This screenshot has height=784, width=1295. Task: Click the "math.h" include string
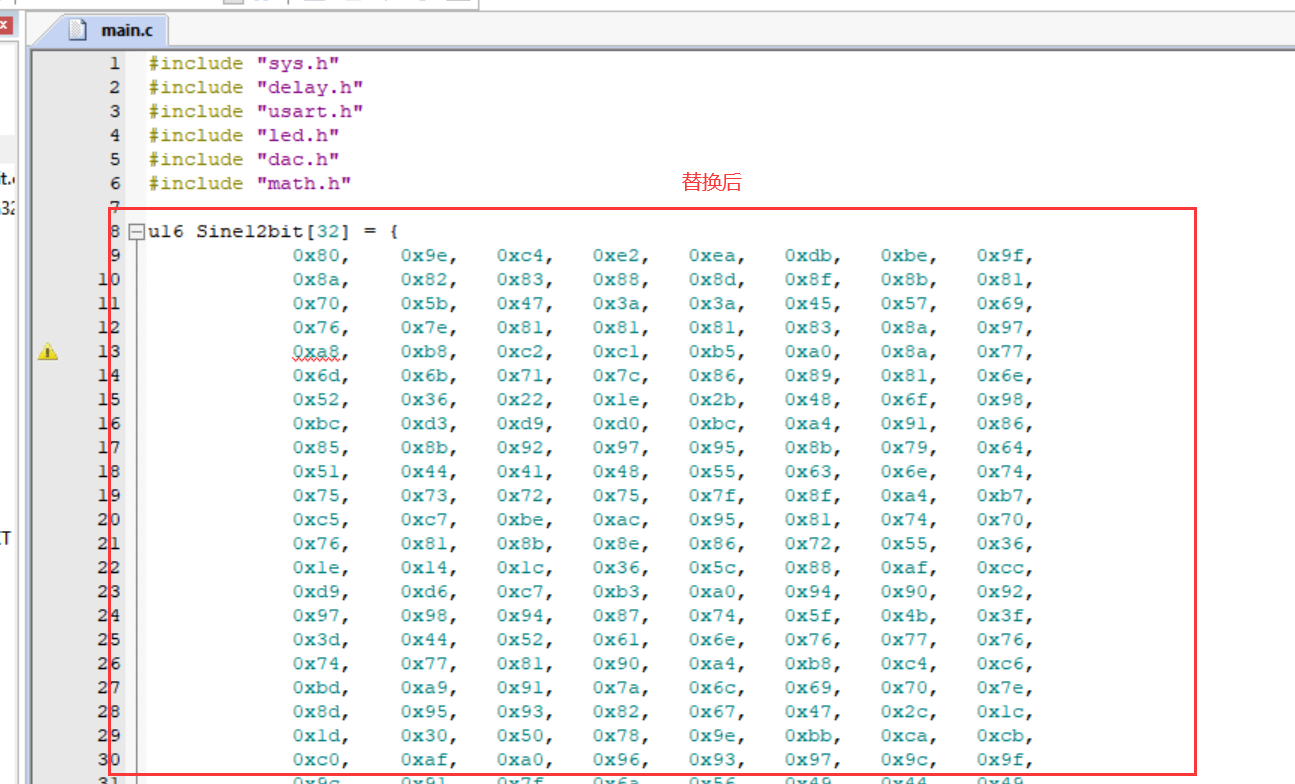302,184
